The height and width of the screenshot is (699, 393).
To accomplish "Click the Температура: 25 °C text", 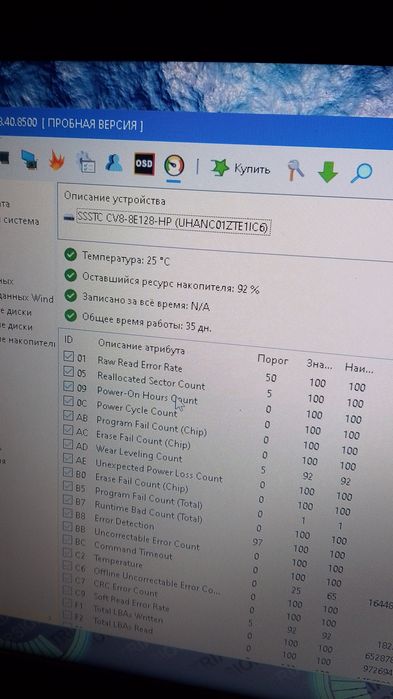I will tap(126, 259).
